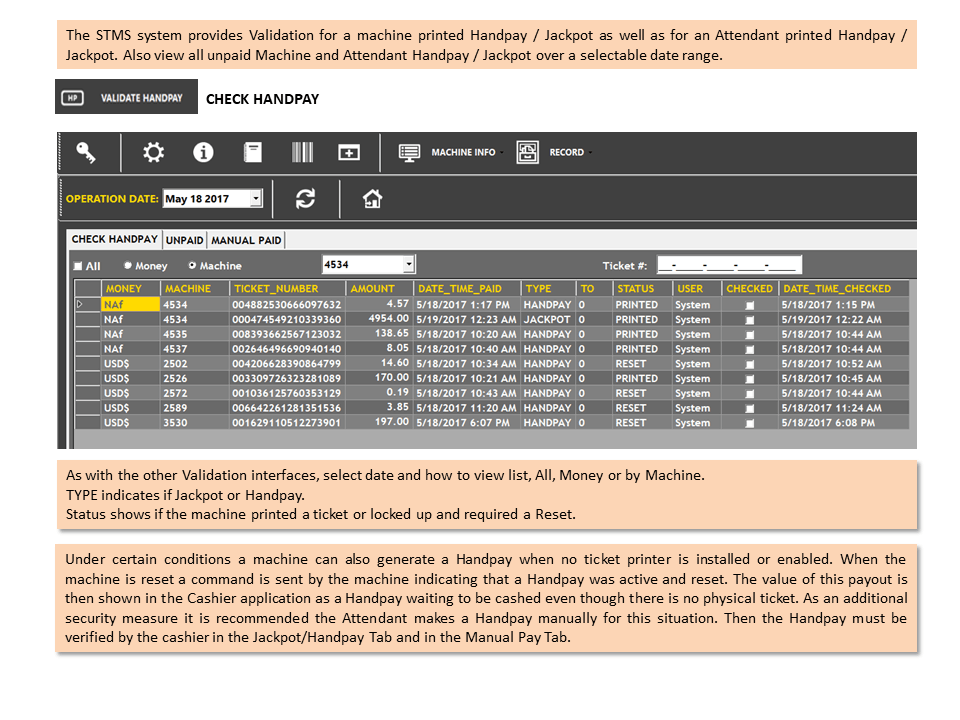The image size is (960, 720).
Task: Click the refresh arrows icon
Action: coord(306,199)
